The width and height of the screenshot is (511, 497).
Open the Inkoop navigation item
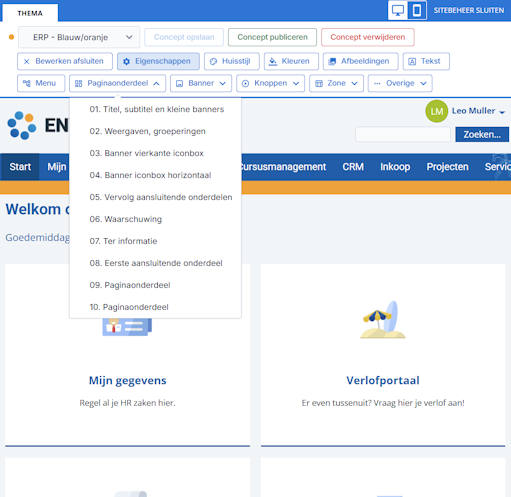(395, 167)
